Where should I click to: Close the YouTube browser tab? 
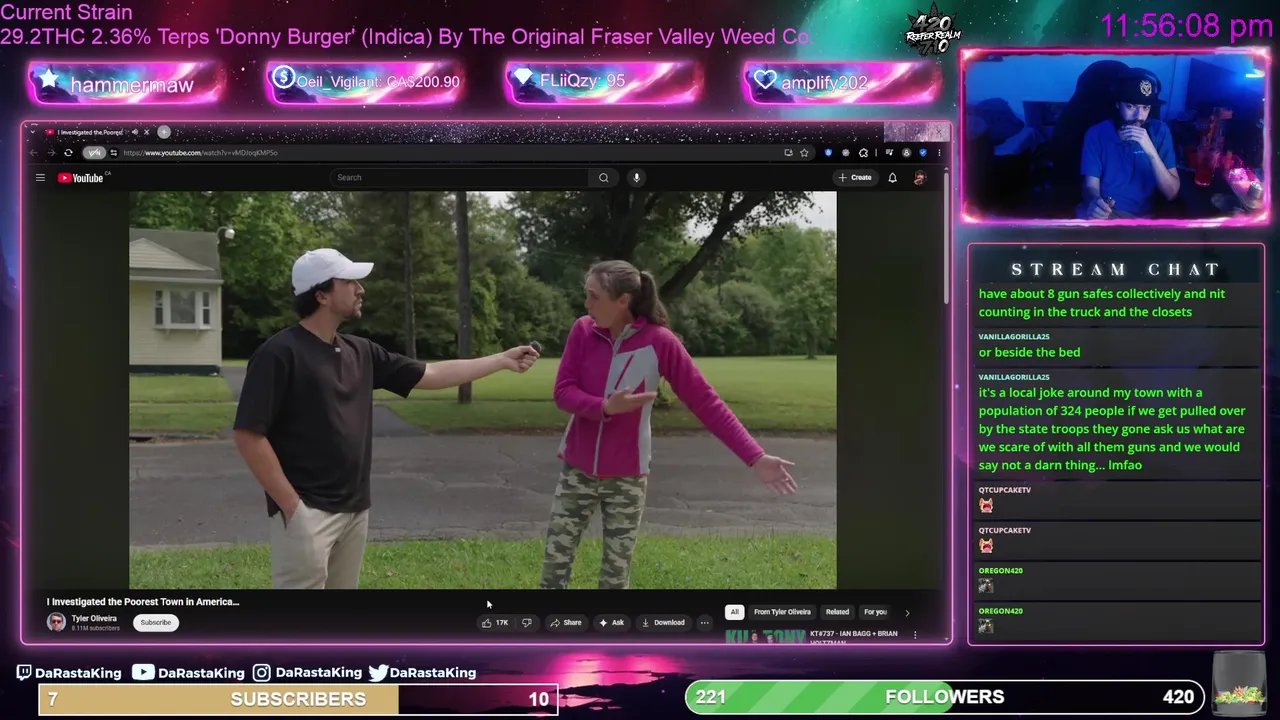[146, 132]
